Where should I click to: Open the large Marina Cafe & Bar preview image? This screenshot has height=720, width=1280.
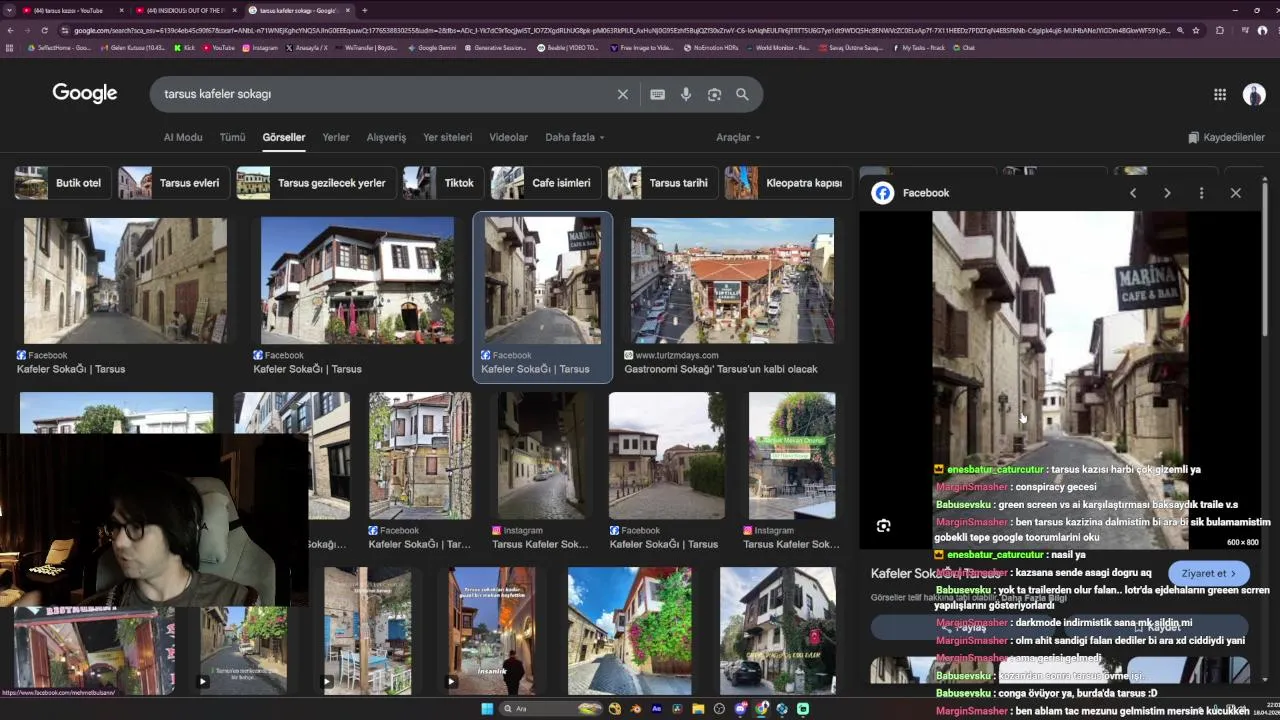[1060, 380]
